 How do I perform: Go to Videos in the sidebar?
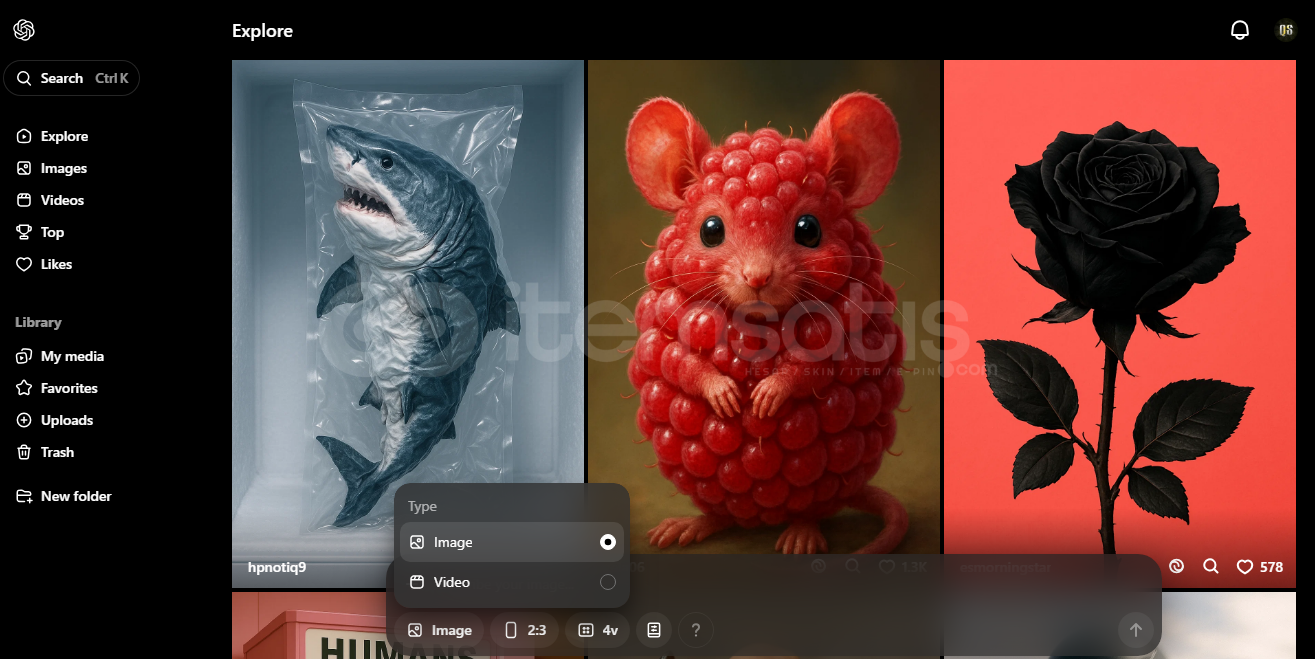[x=62, y=200]
